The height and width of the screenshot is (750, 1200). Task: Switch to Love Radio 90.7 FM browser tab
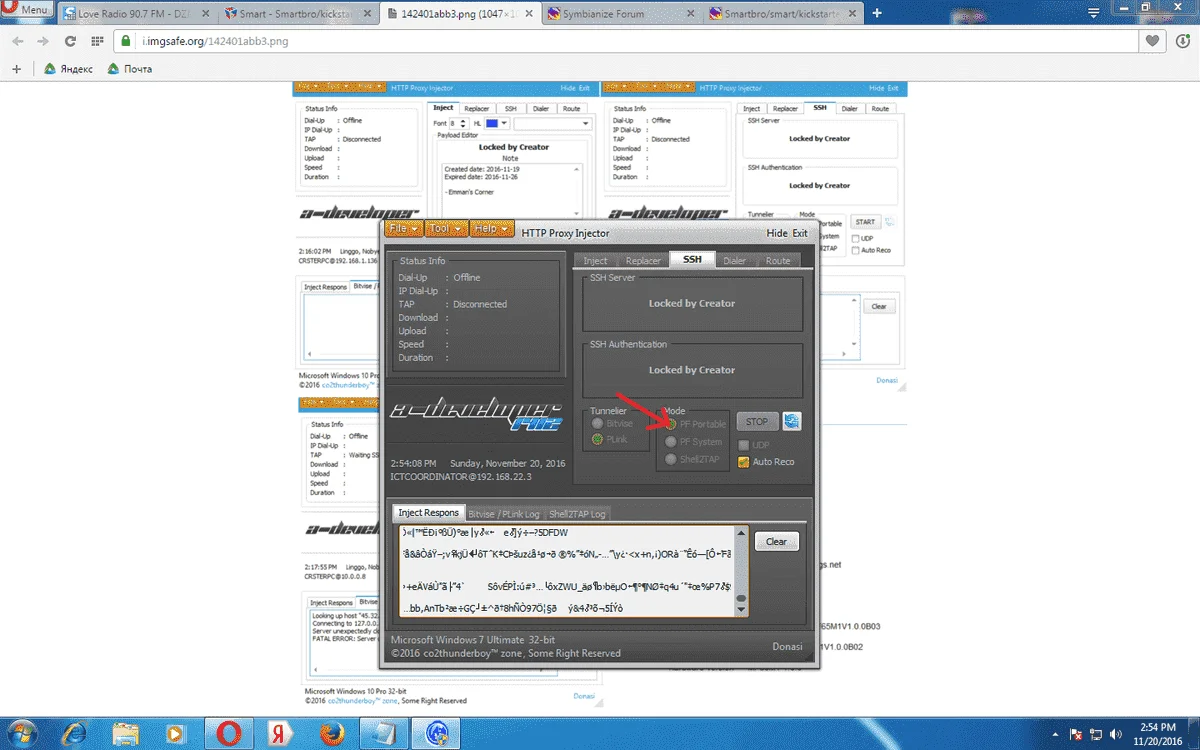(x=138, y=13)
